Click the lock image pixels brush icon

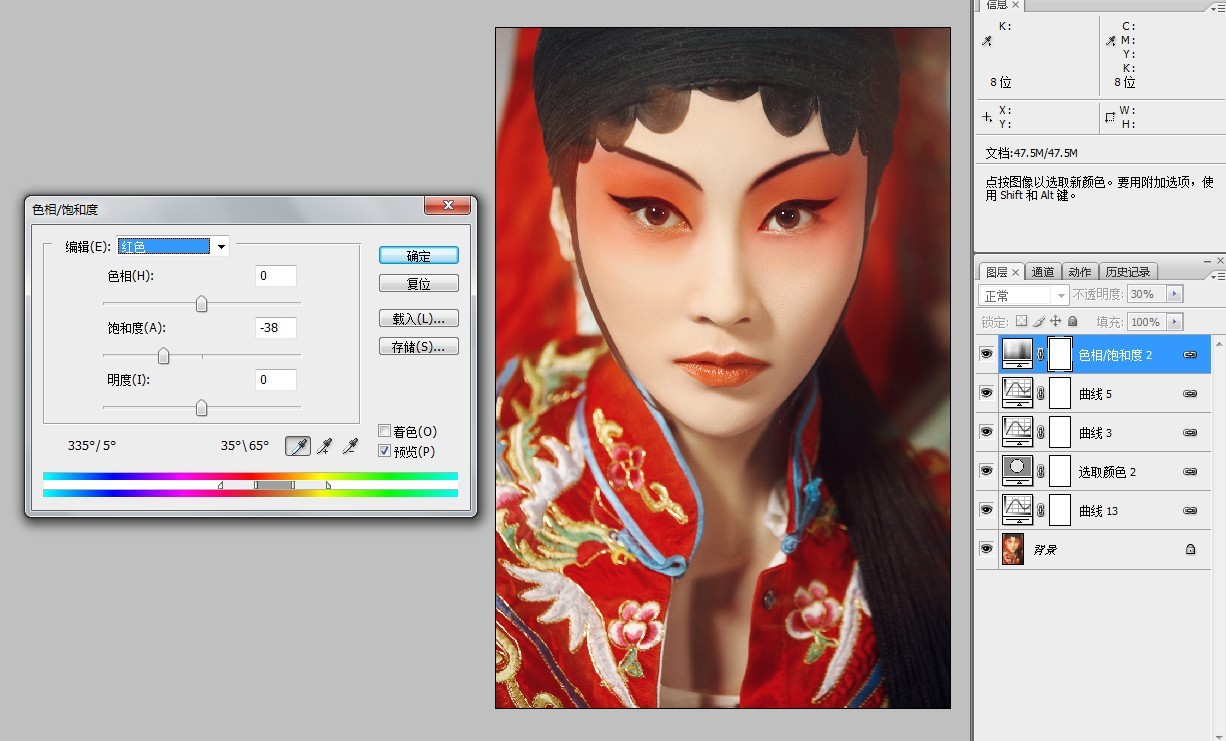(x=1039, y=322)
